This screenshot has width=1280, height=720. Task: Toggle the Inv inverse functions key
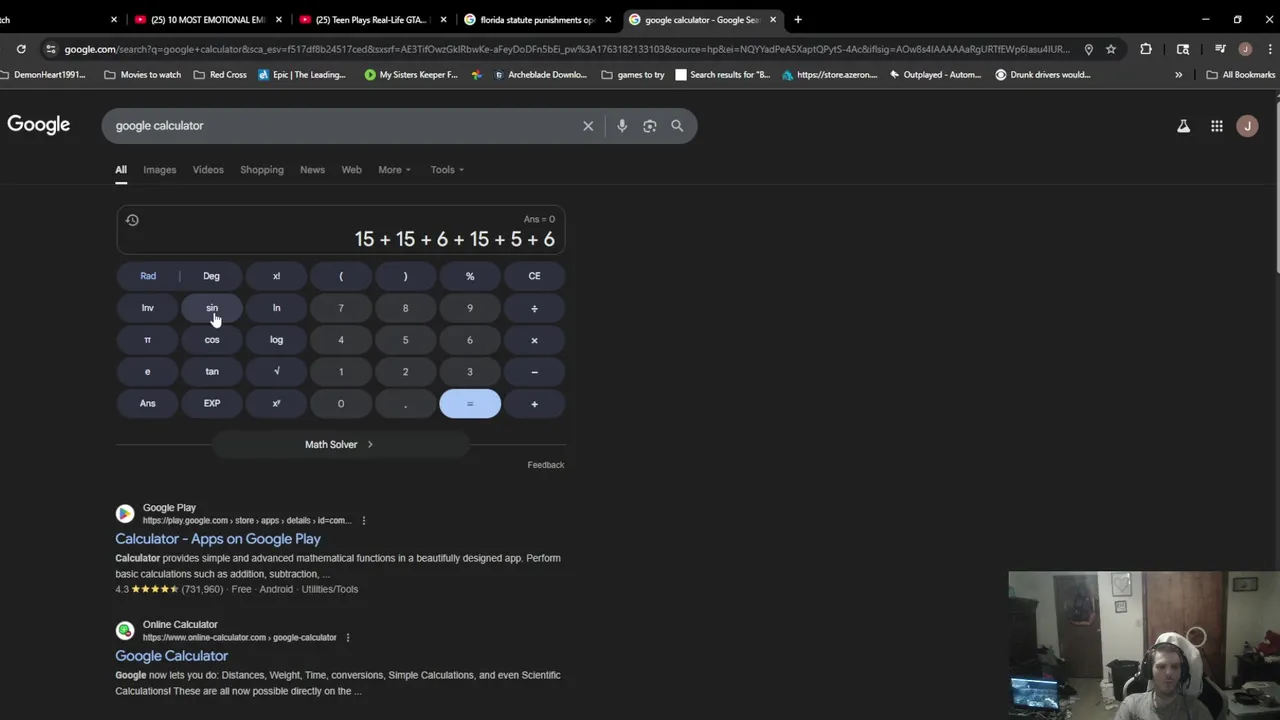coord(147,308)
